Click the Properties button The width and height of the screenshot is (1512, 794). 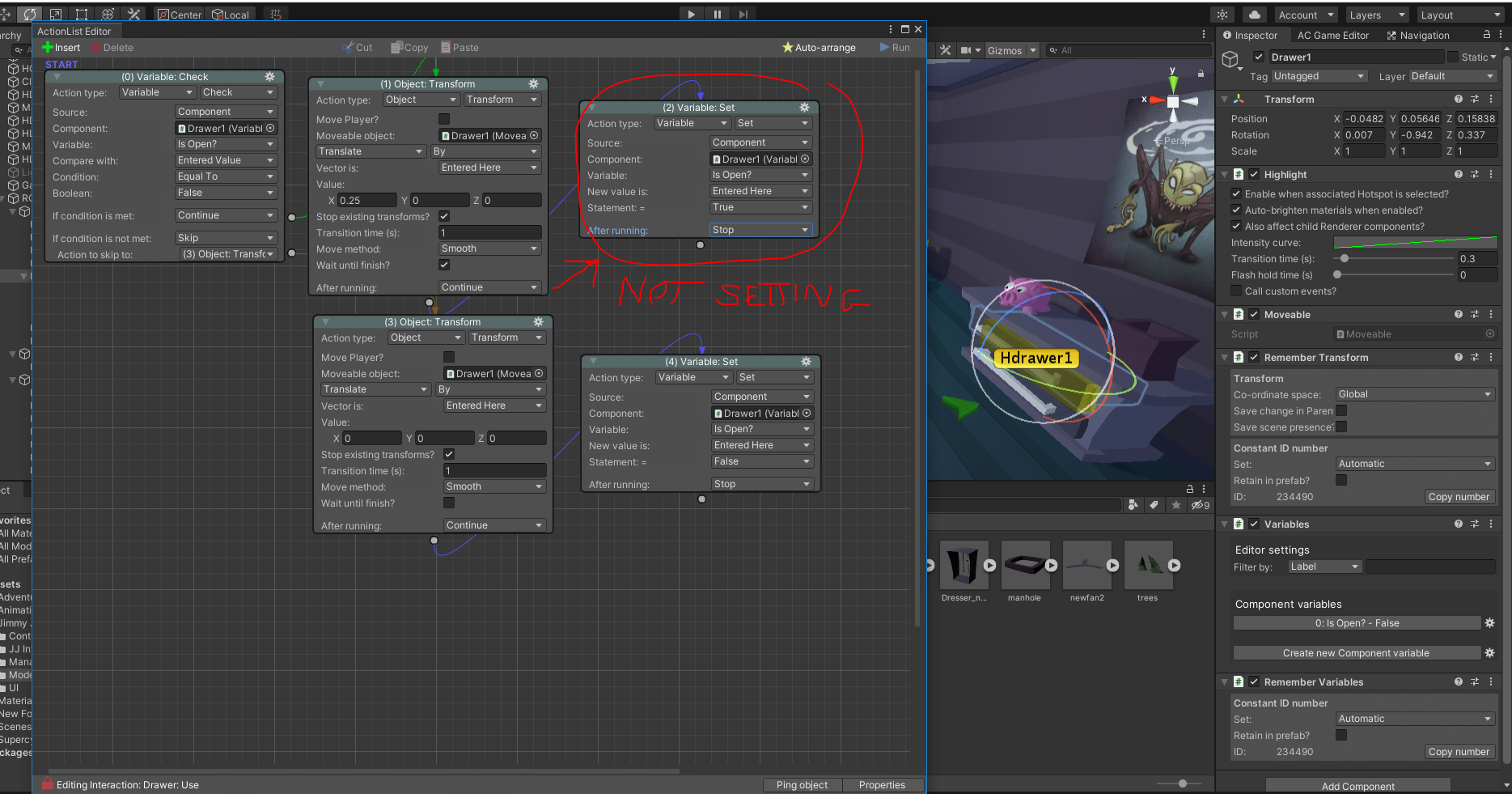pos(882,785)
